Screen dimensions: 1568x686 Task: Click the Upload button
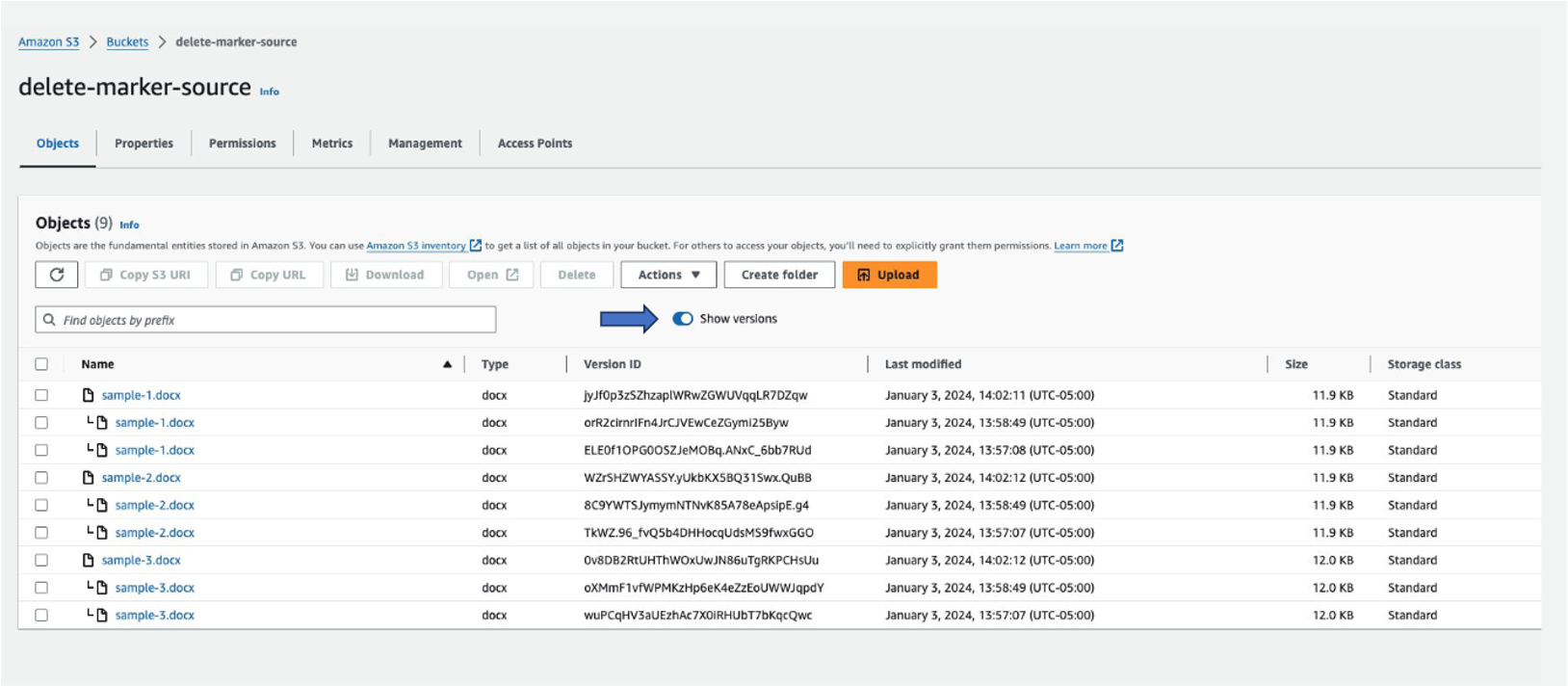click(889, 275)
